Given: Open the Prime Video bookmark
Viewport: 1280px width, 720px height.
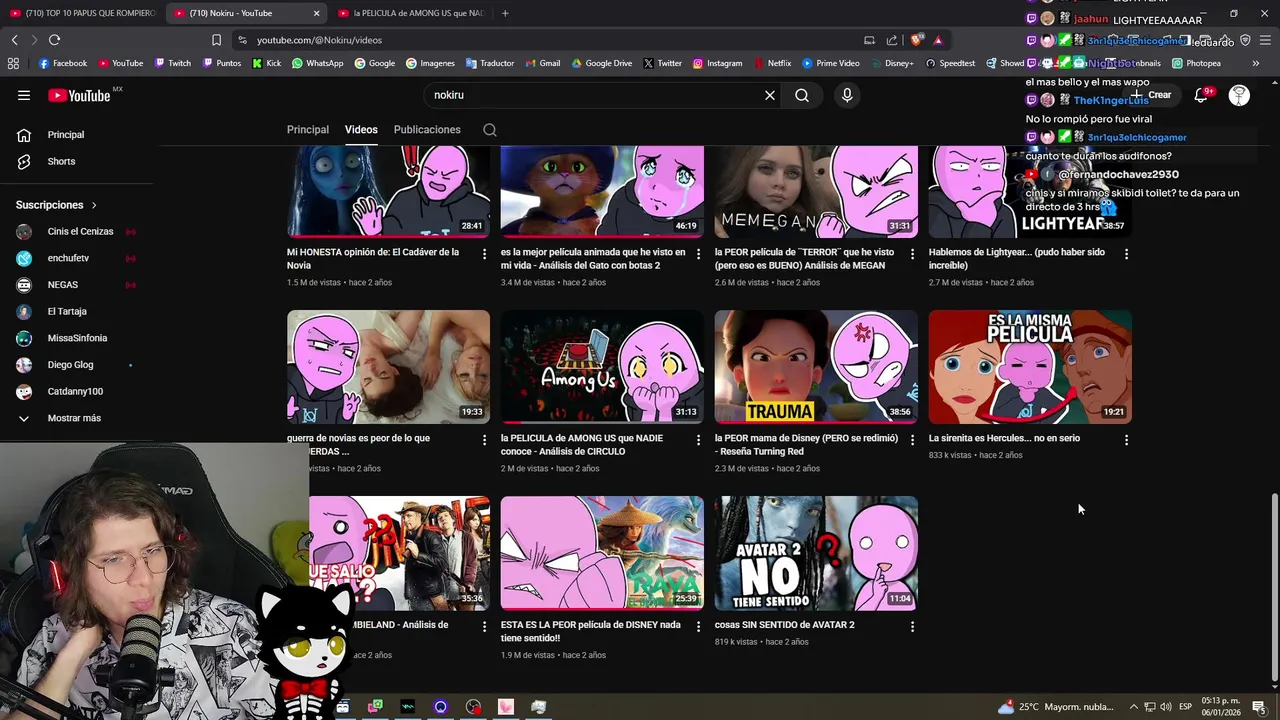Looking at the screenshot, I should pyautogui.click(x=830, y=63).
